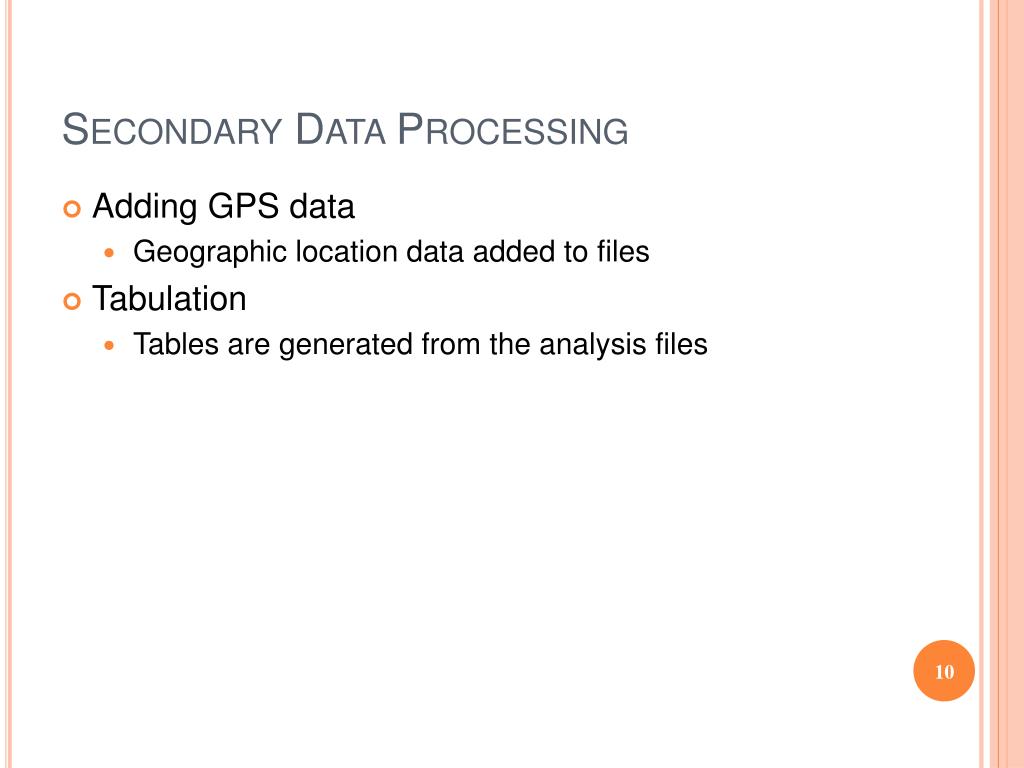
Task: Click the word Secondary in the title
Action: 172,129
